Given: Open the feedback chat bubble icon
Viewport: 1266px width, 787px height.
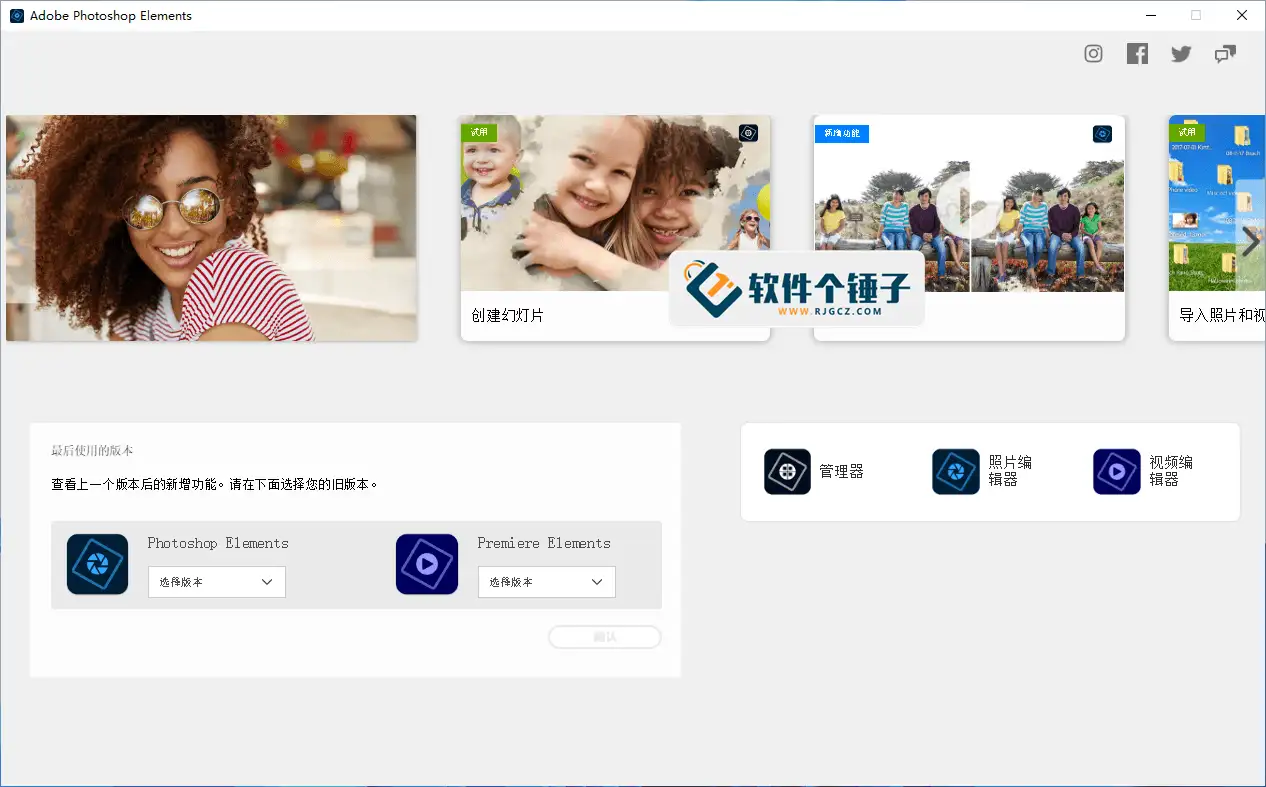Looking at the screenshot, I should [1225, 53].
